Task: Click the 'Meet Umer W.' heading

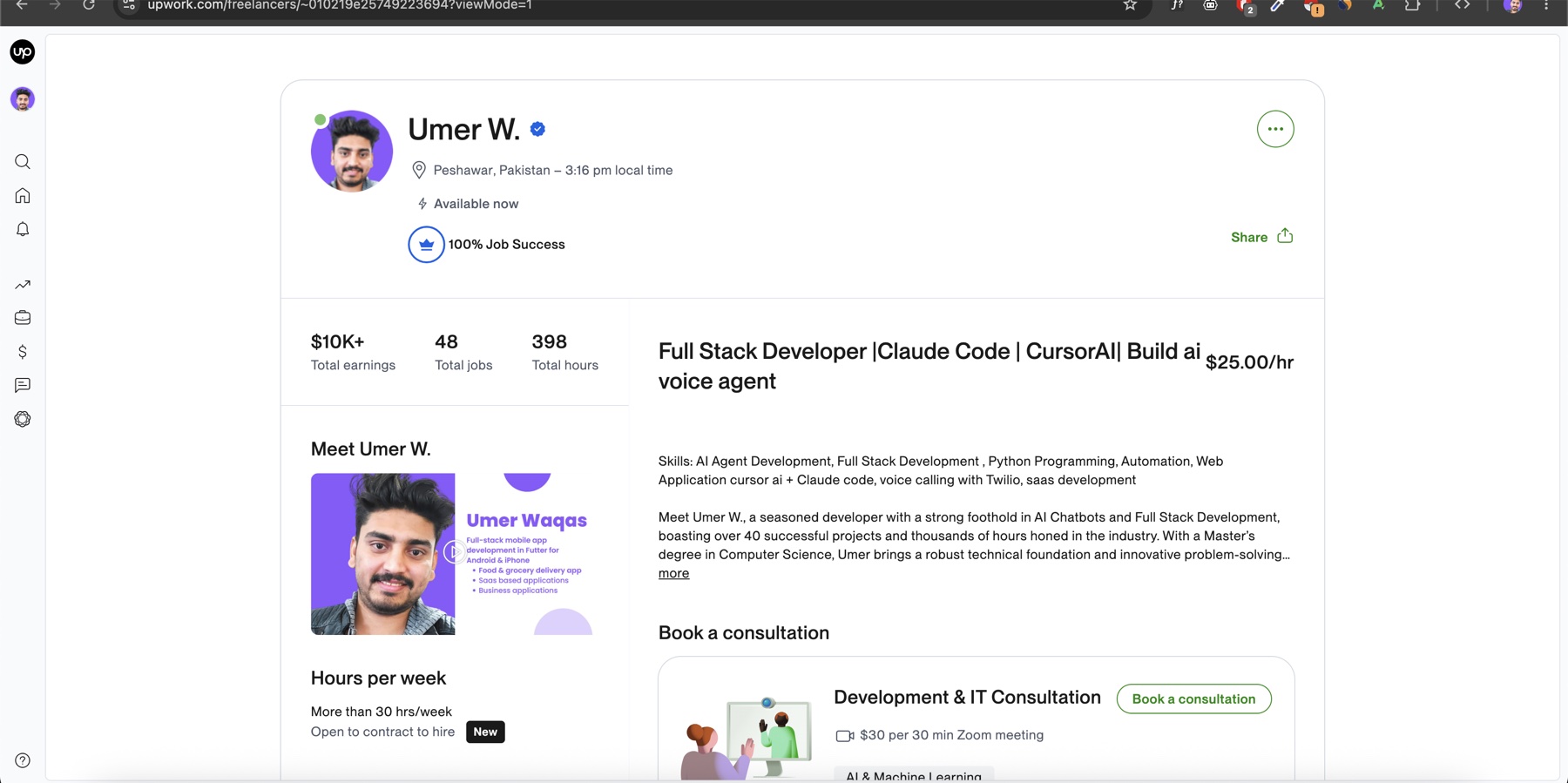Action: [370, 449]
